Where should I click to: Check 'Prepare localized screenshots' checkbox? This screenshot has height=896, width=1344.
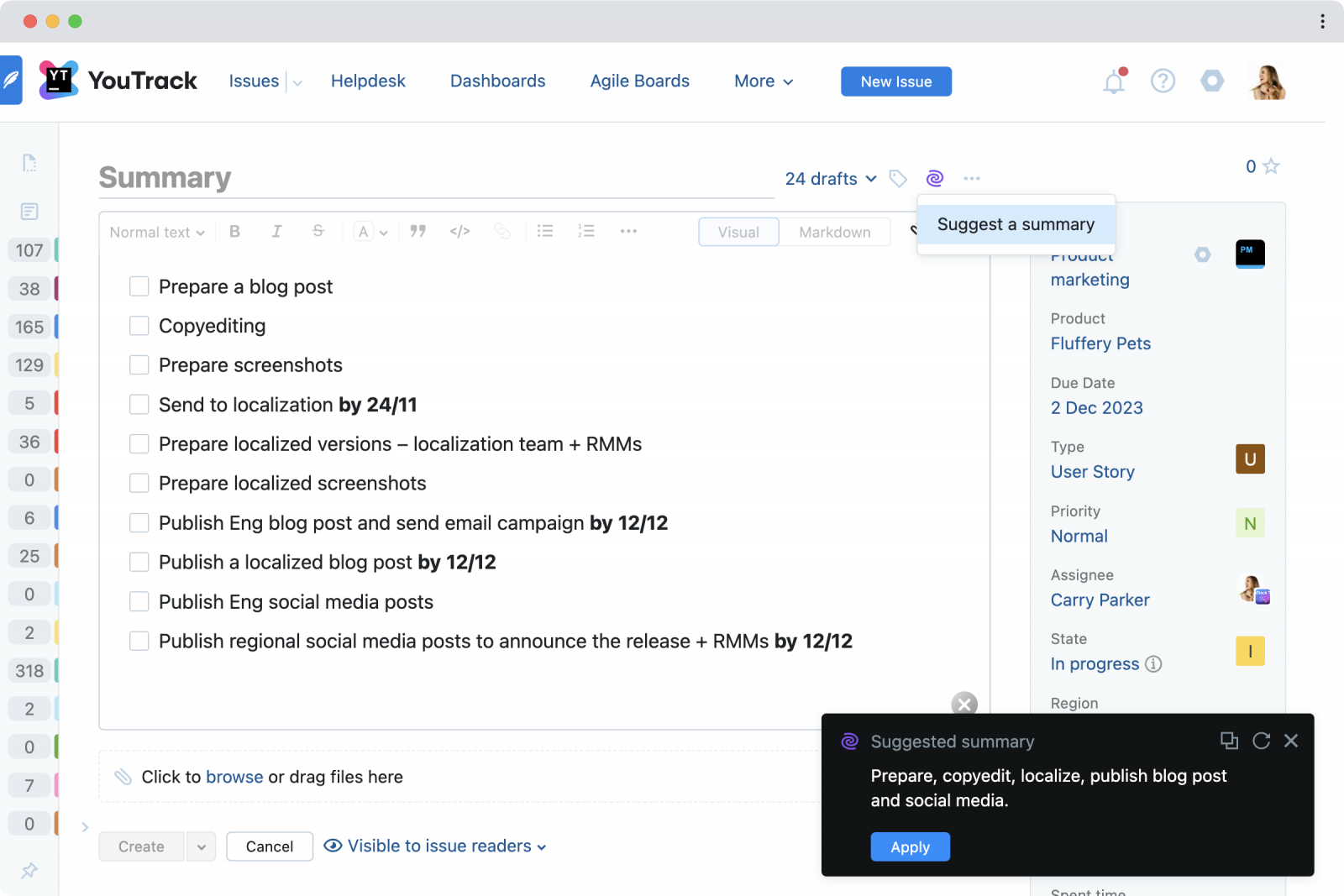click(x=139, y=483)
